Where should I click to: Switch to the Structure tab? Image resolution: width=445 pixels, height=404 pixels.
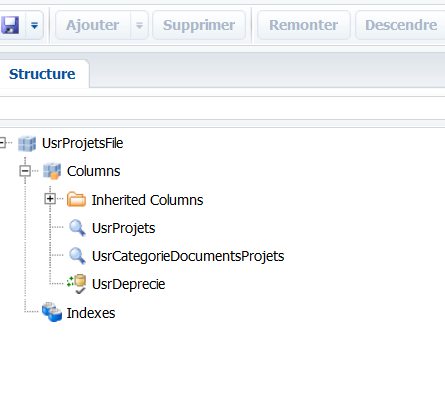pos(42,74)
